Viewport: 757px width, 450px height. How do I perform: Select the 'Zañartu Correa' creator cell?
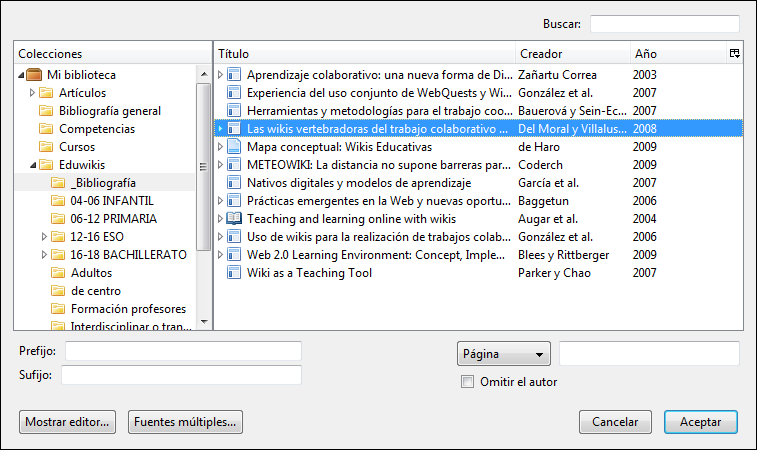coord(557,75)
